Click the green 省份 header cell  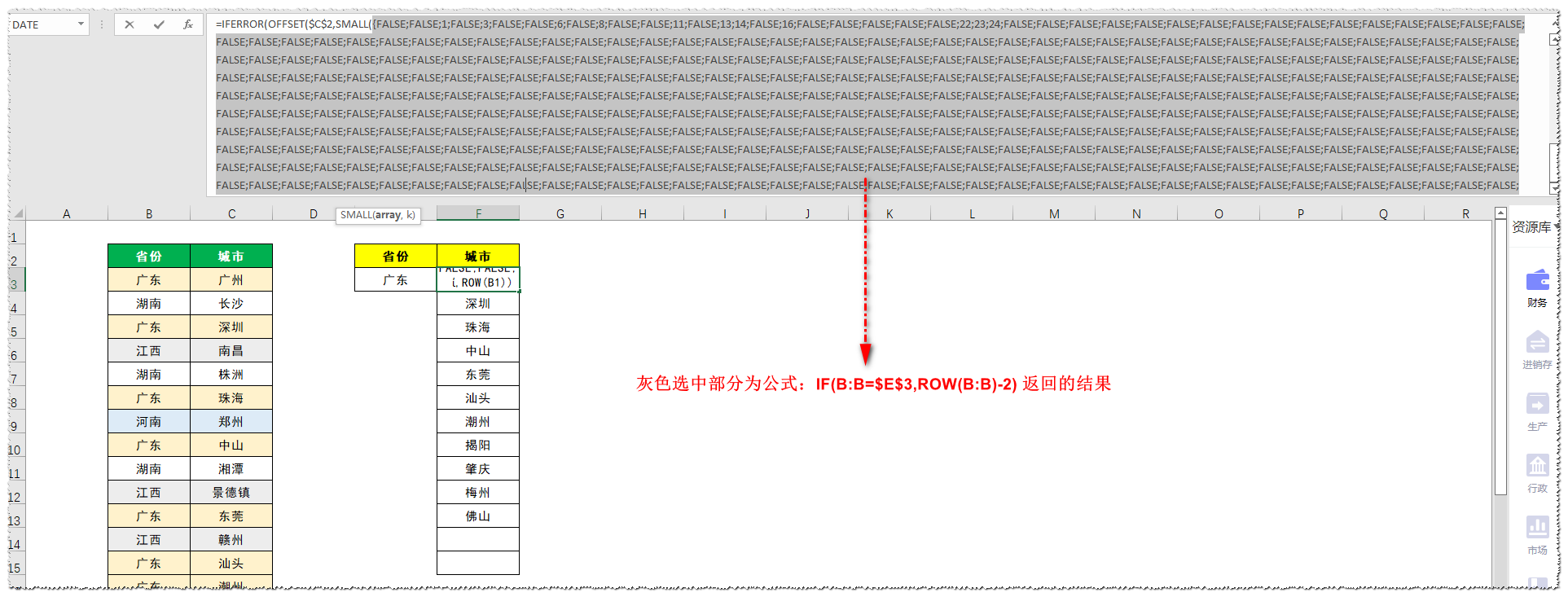tap(149, 256)
